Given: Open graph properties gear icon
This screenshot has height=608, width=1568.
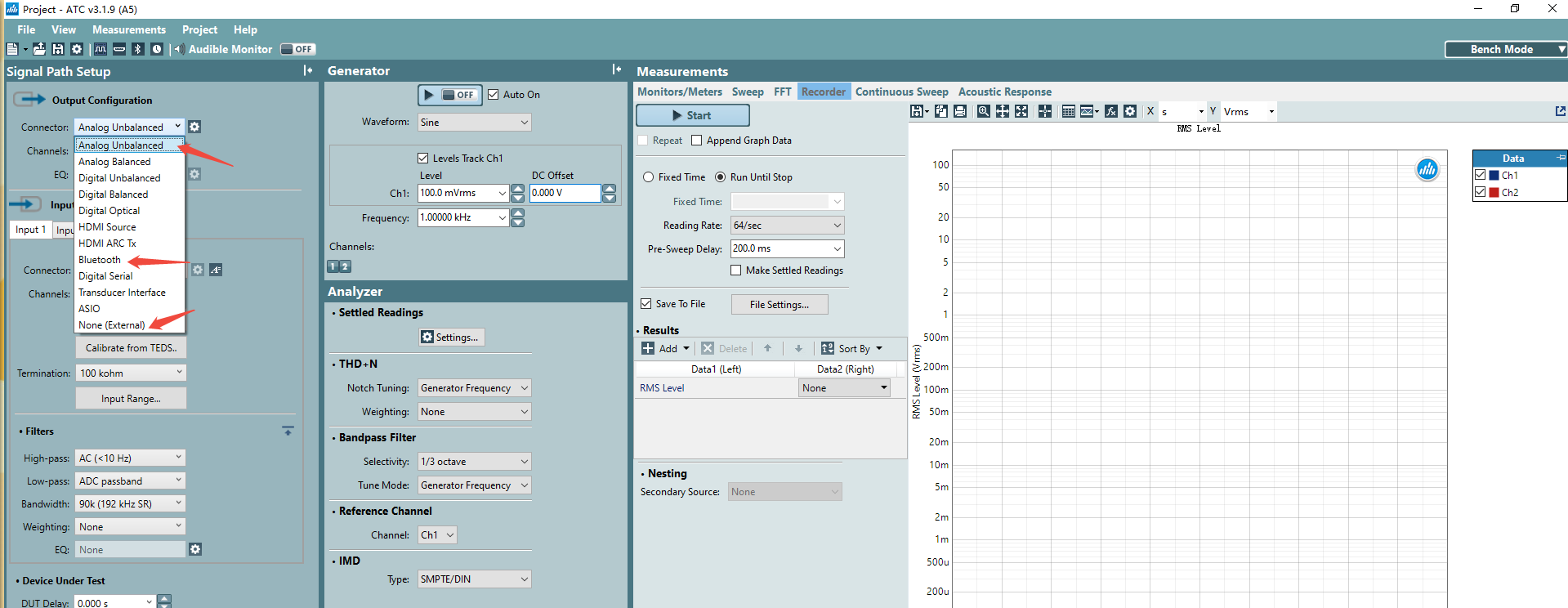Looking at the screenshot, I should tap(1130, 111).
